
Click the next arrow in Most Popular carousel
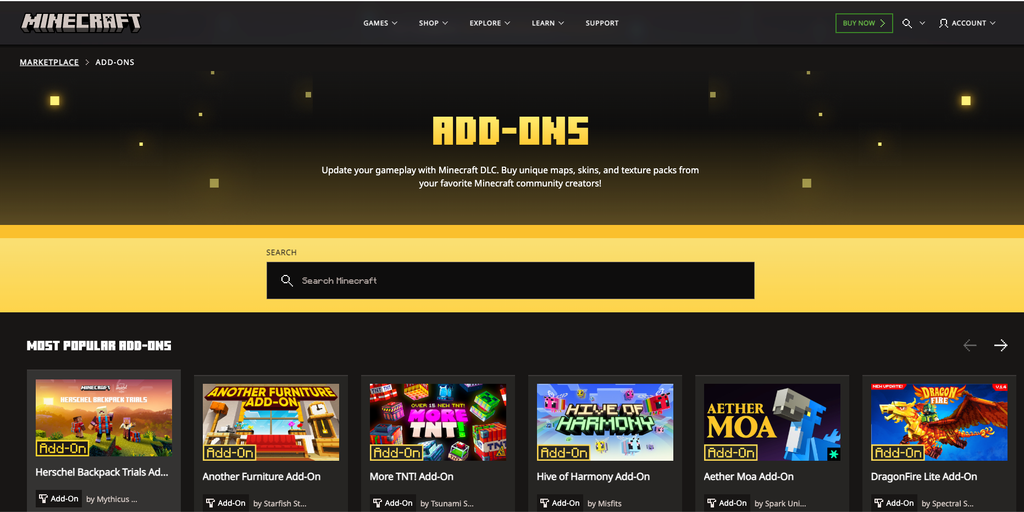1000,345
